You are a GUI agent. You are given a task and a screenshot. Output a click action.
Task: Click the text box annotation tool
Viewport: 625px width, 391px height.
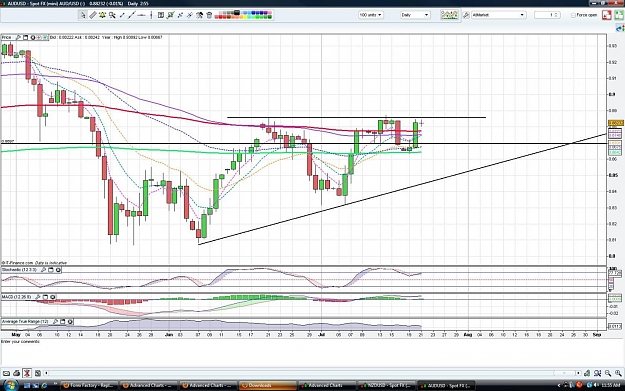point(161,15)
